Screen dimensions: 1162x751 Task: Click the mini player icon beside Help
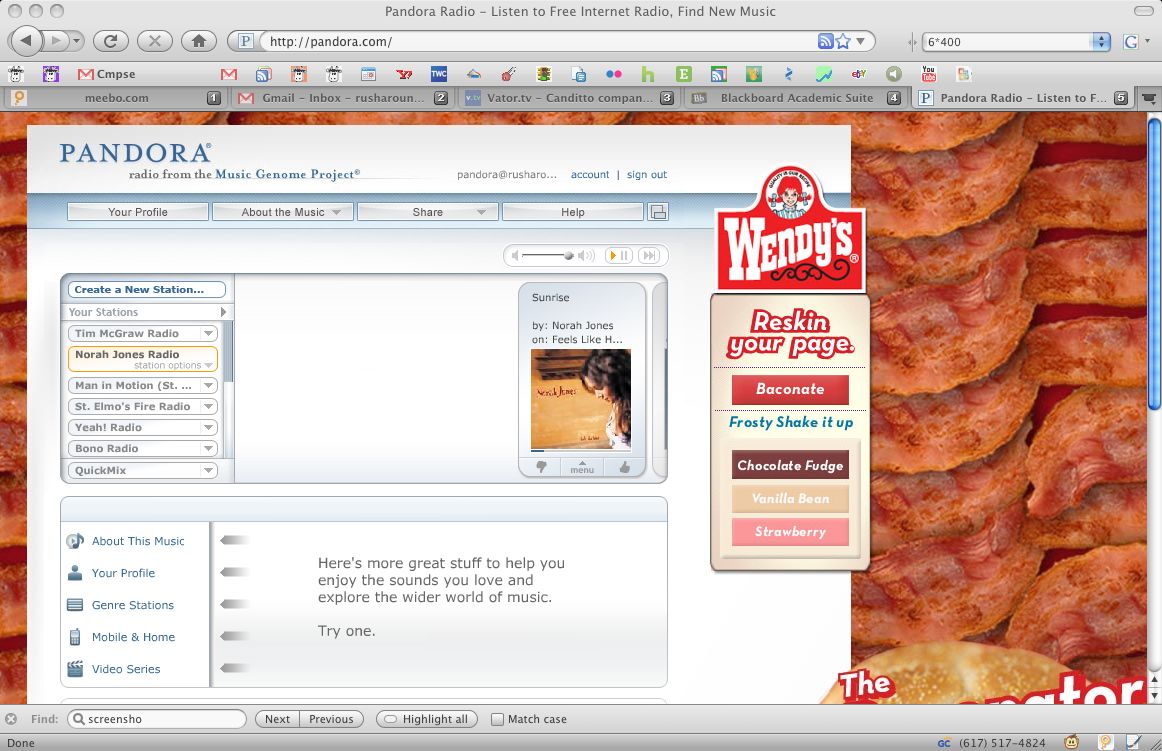pyautogui.click(x=658, y=212)
